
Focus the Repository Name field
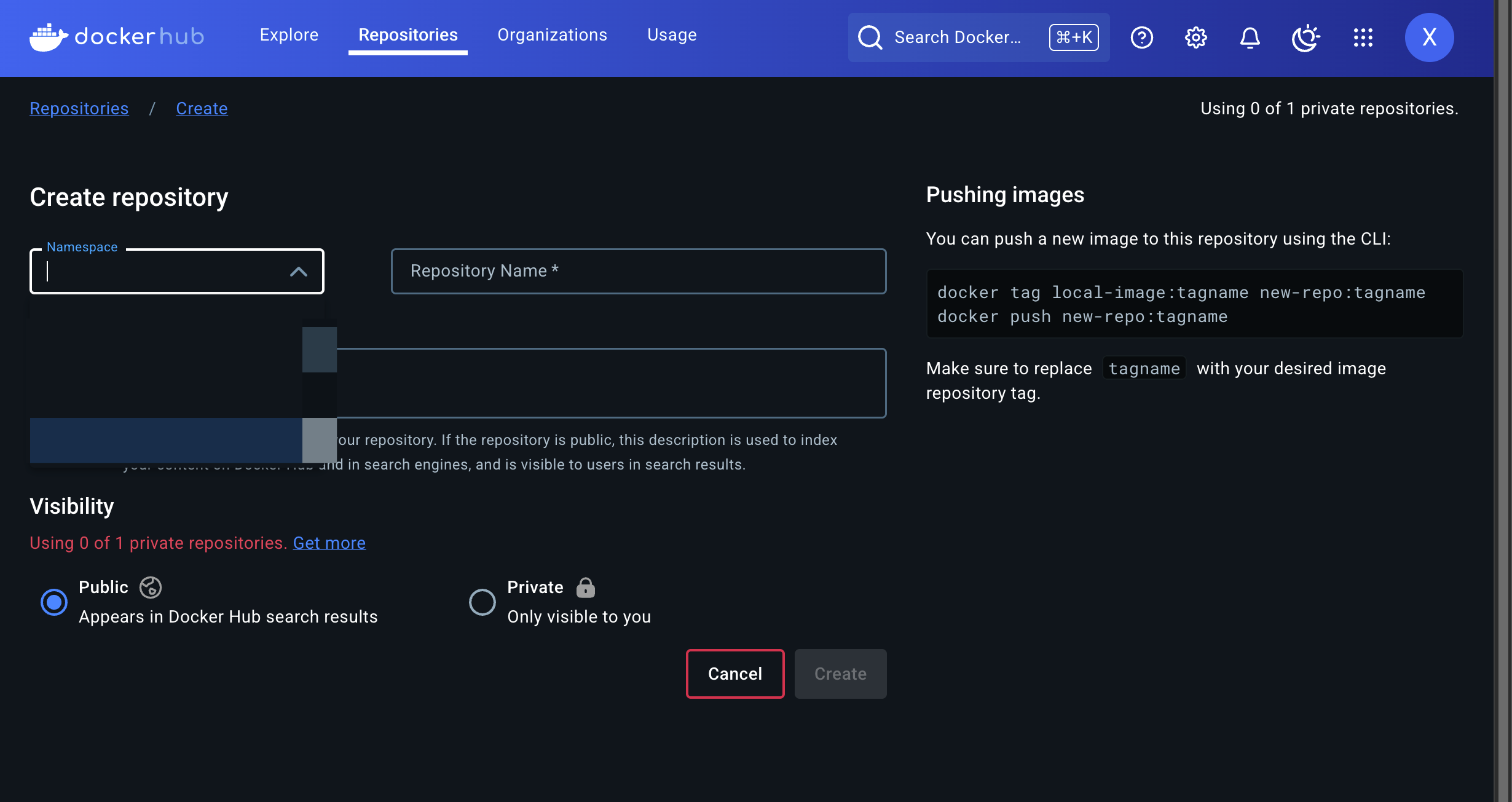pyautogui.click(x=638, y=271)
